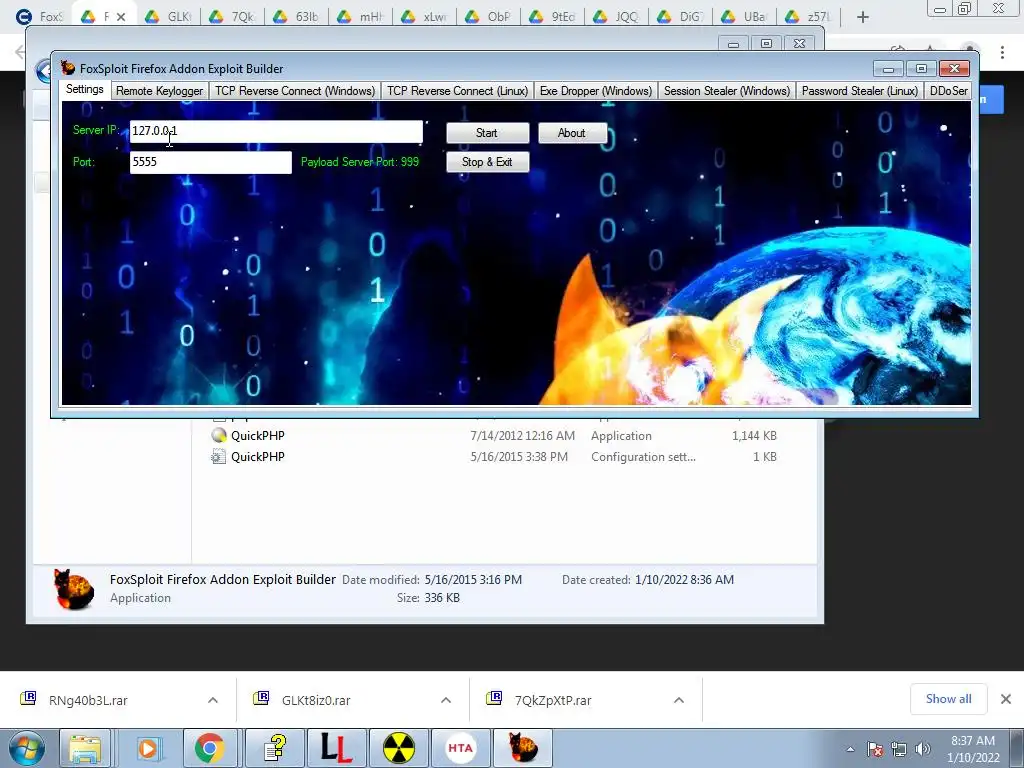Switch to the z57 browser tab
Screen dimensions: 1024x768
coord(808,17)
